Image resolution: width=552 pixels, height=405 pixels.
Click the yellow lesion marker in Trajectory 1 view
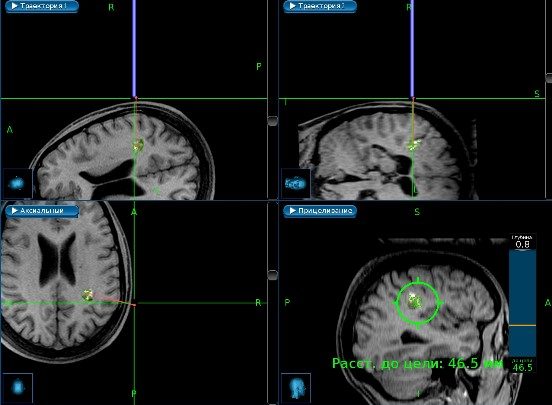pyautogui.click(x=138, y=145)
